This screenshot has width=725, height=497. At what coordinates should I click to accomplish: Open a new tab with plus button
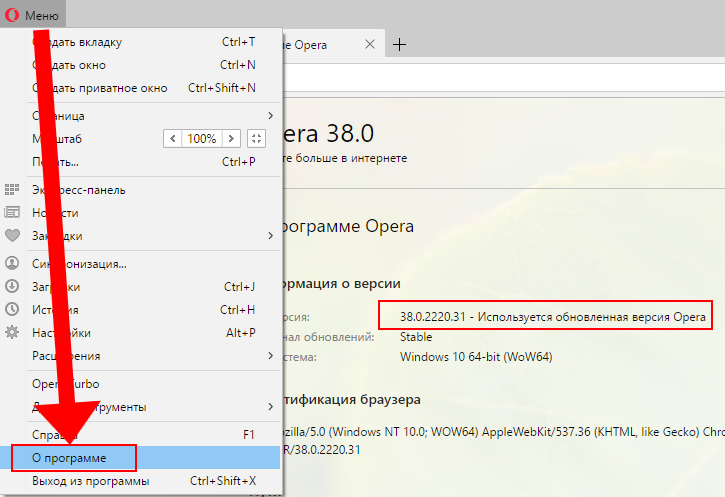tap(400, 44)
